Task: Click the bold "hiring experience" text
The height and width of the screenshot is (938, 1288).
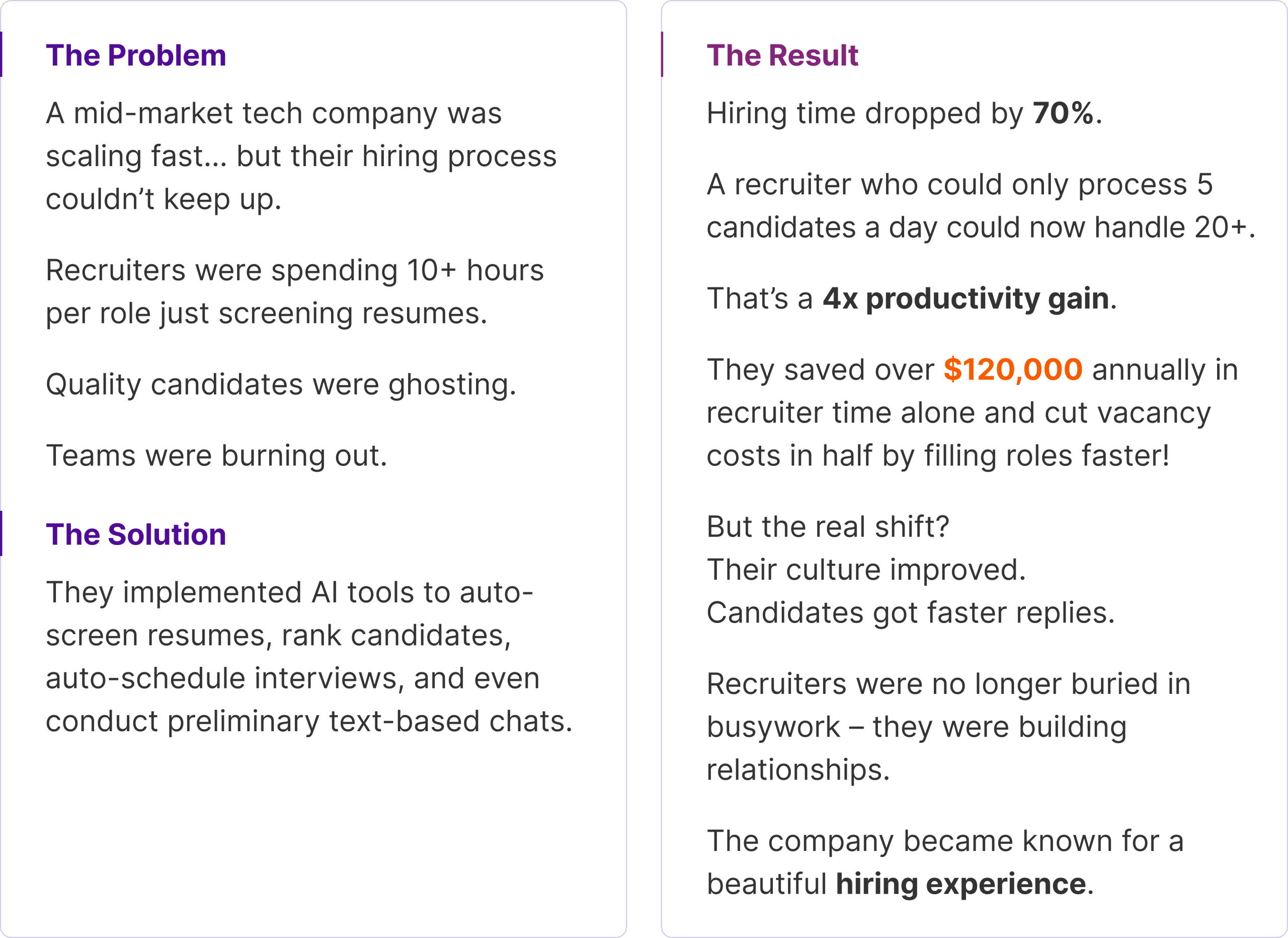Action: point(960,884)
